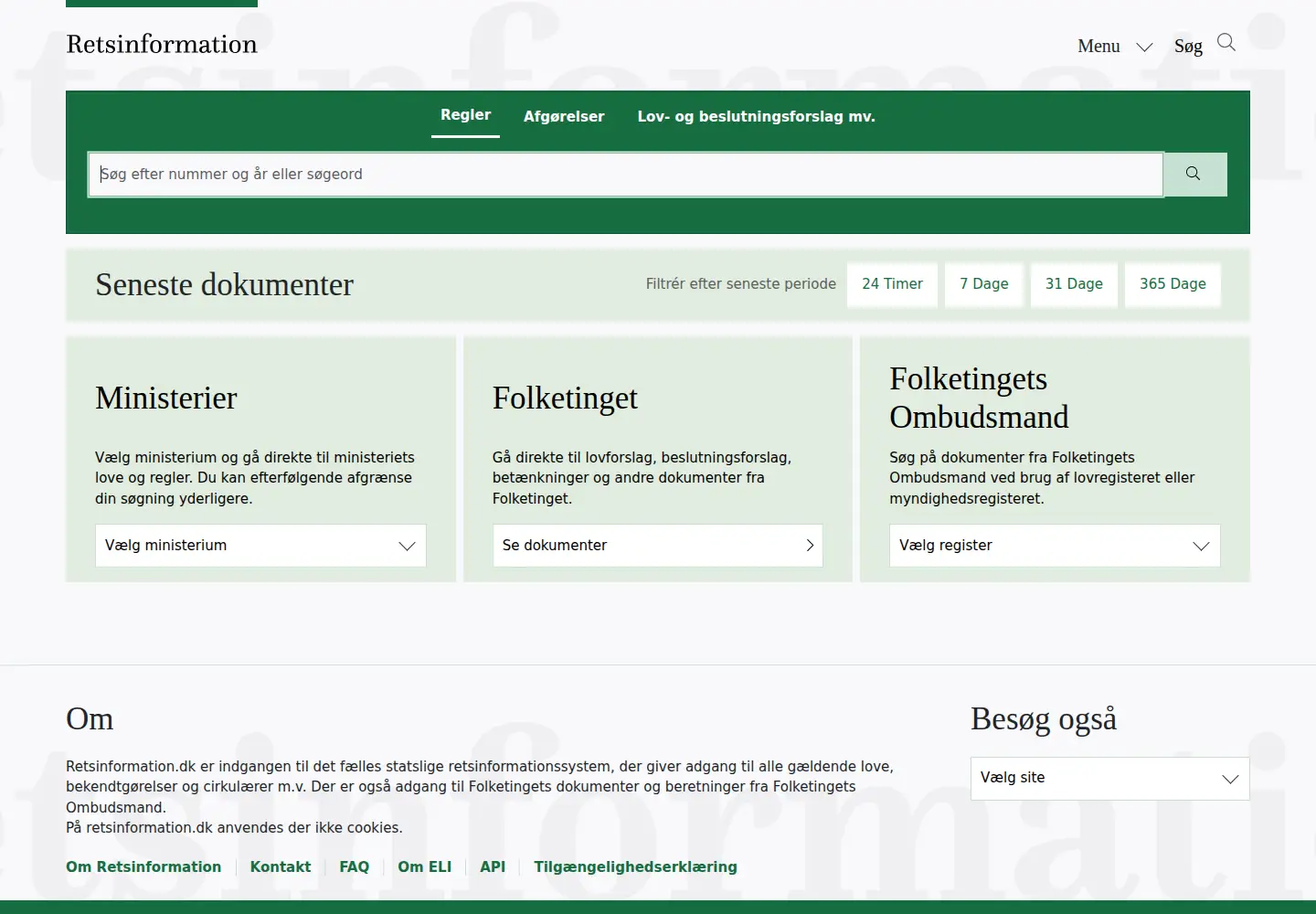The height and width of the screenshot is (914, 1316).
Task: Open the Vælg site dropdown
Action: pos(1109,779)
